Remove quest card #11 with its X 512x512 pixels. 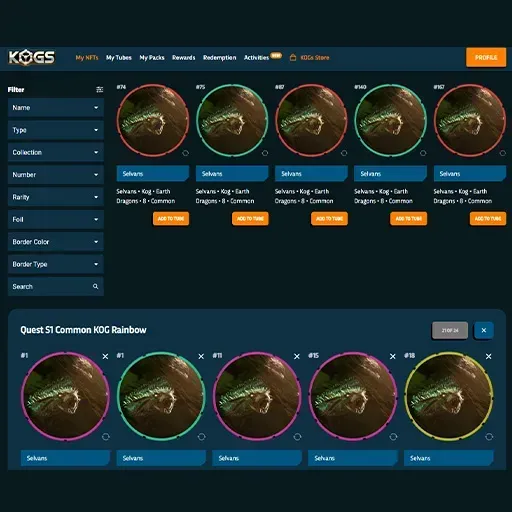297,356
